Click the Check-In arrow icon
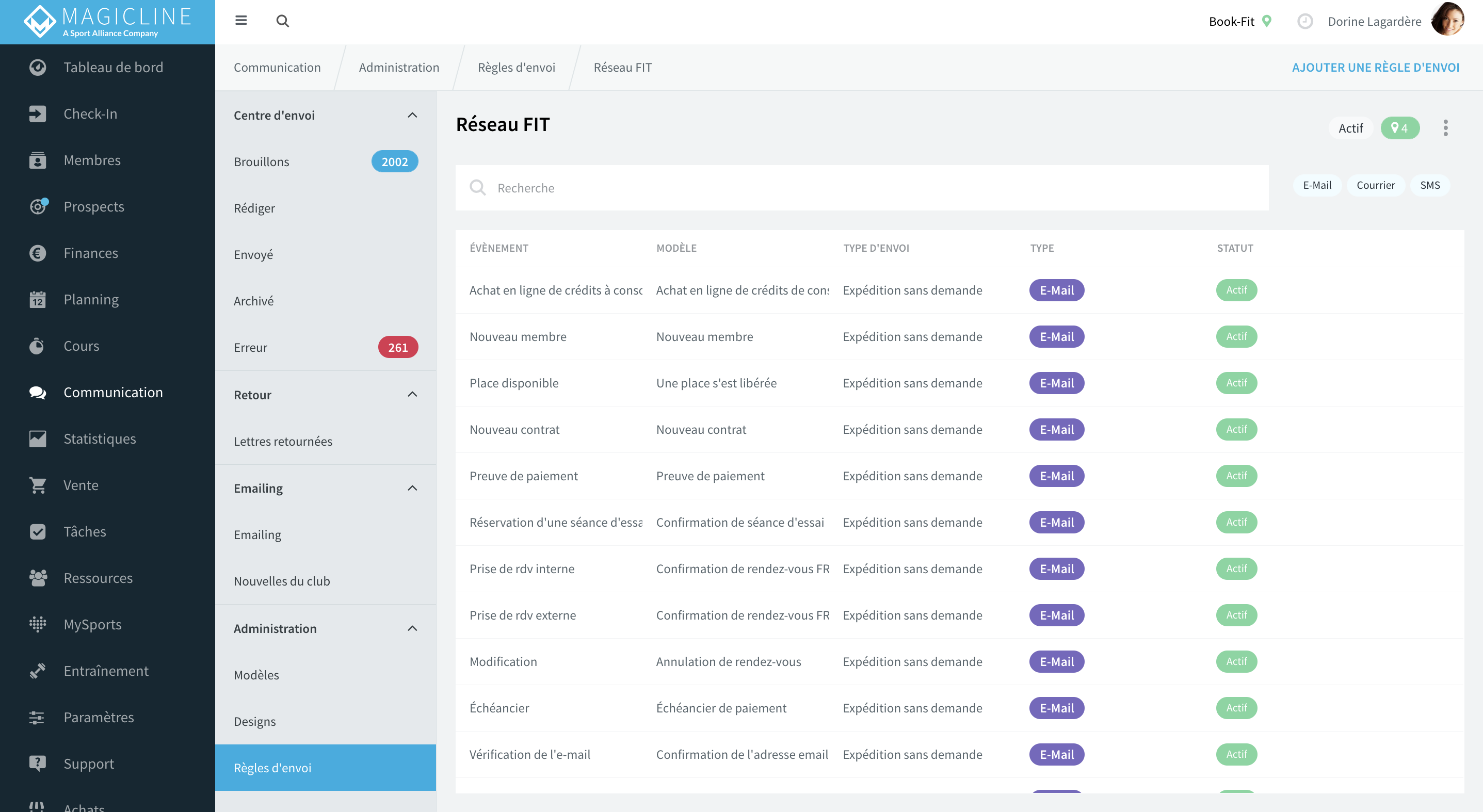The height and width of the screenshot is (812, 1483). [x=38, y=114]
